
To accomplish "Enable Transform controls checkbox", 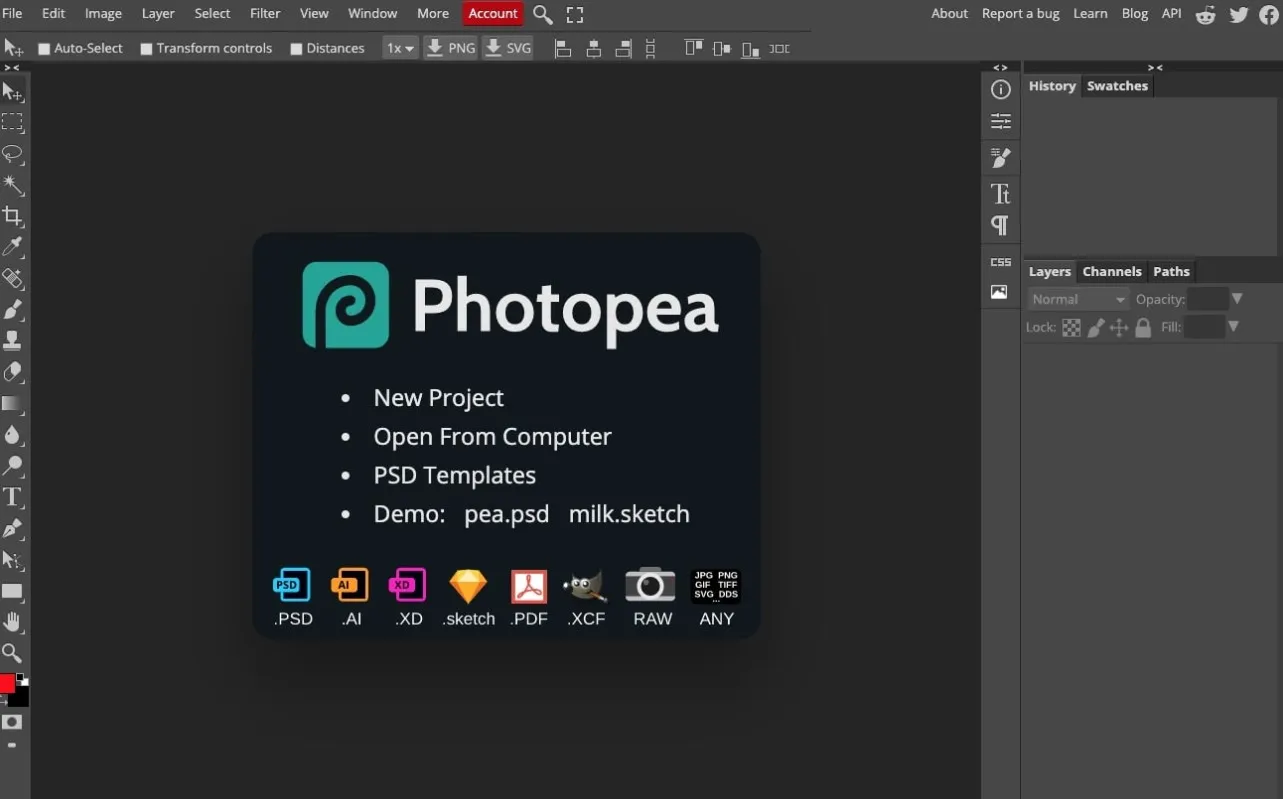I will (x=146, y=49).
